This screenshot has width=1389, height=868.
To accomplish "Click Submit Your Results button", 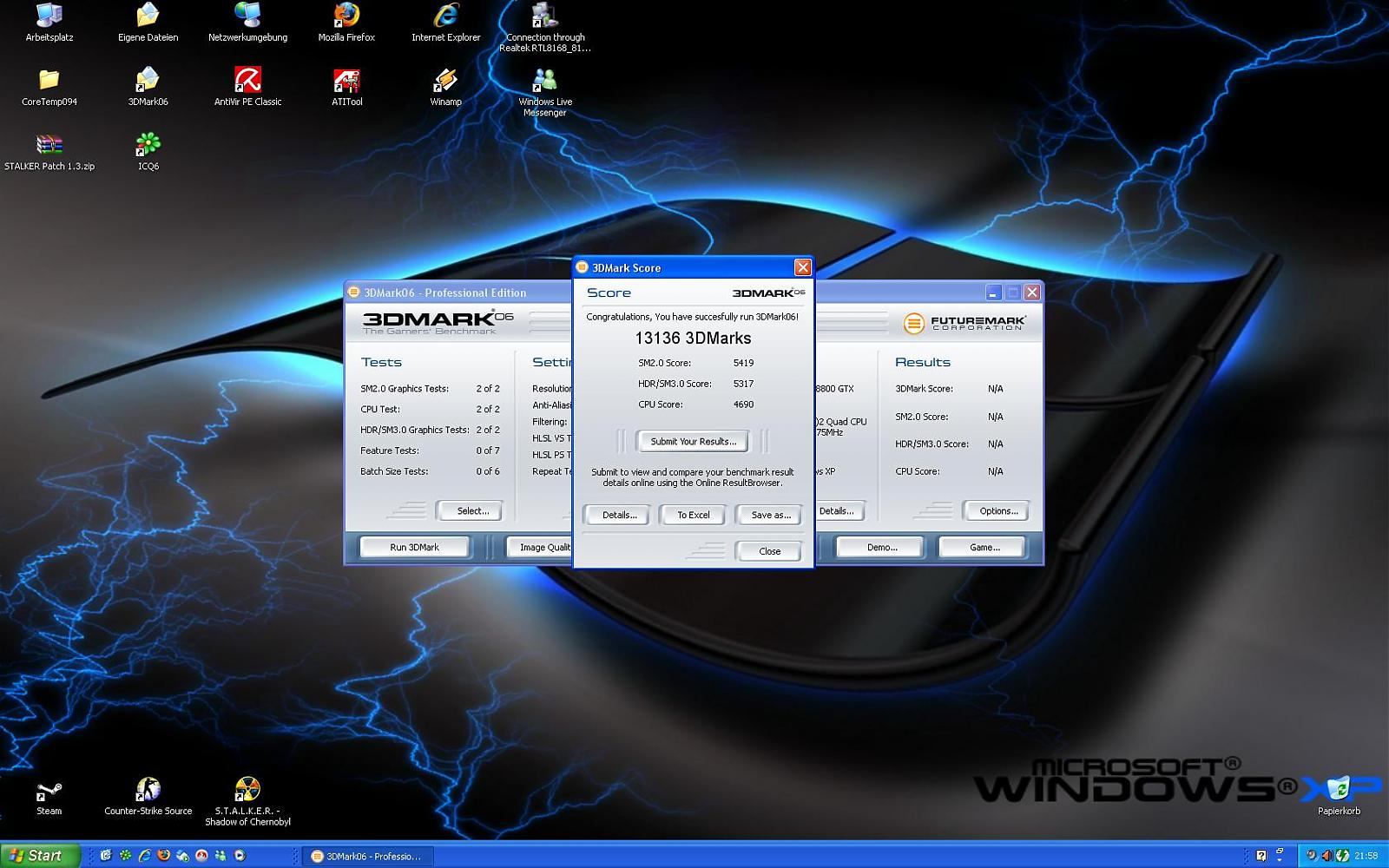I will (x=693, y=441).
